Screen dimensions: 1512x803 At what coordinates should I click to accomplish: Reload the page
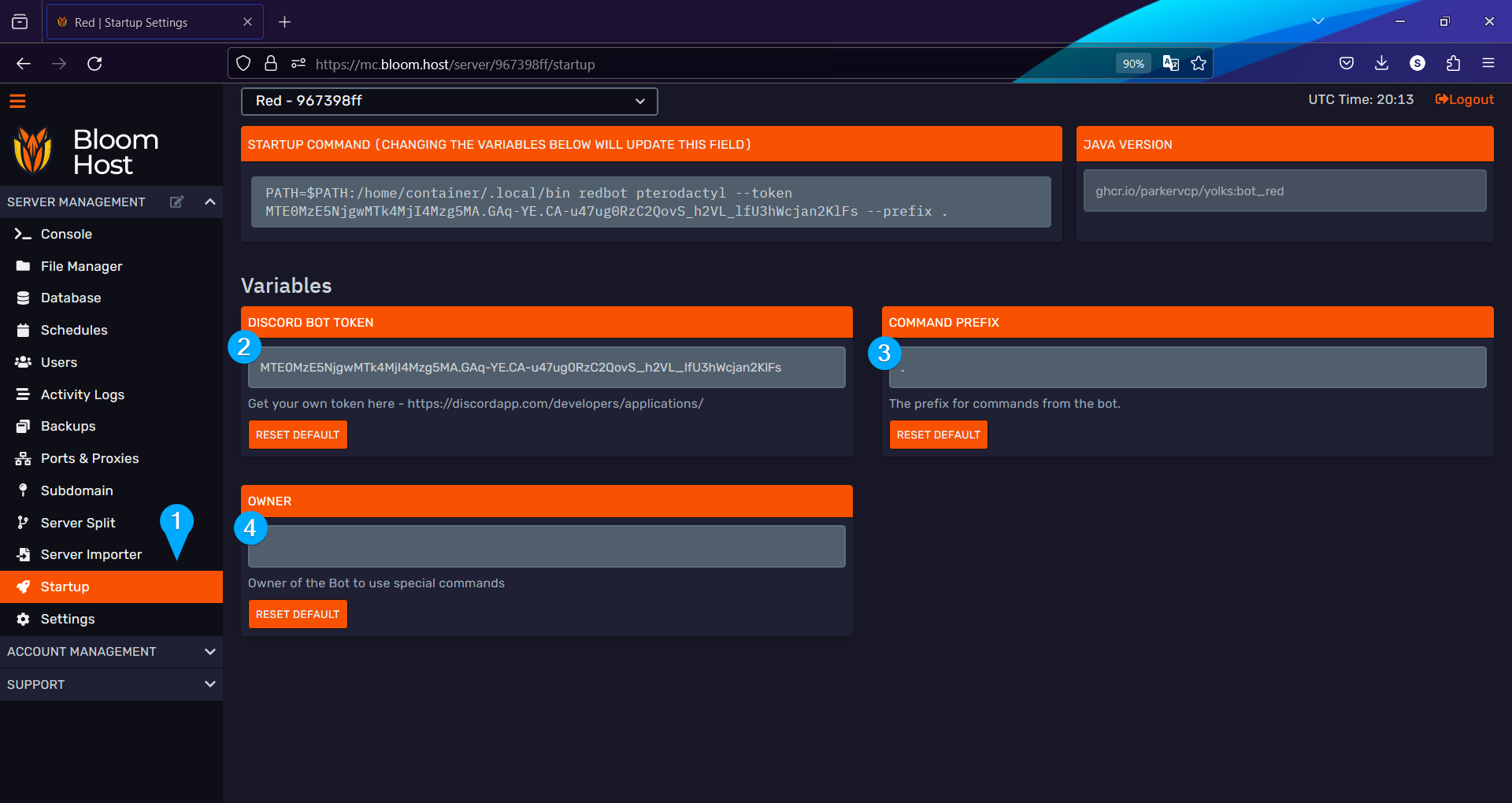(94, 64)
